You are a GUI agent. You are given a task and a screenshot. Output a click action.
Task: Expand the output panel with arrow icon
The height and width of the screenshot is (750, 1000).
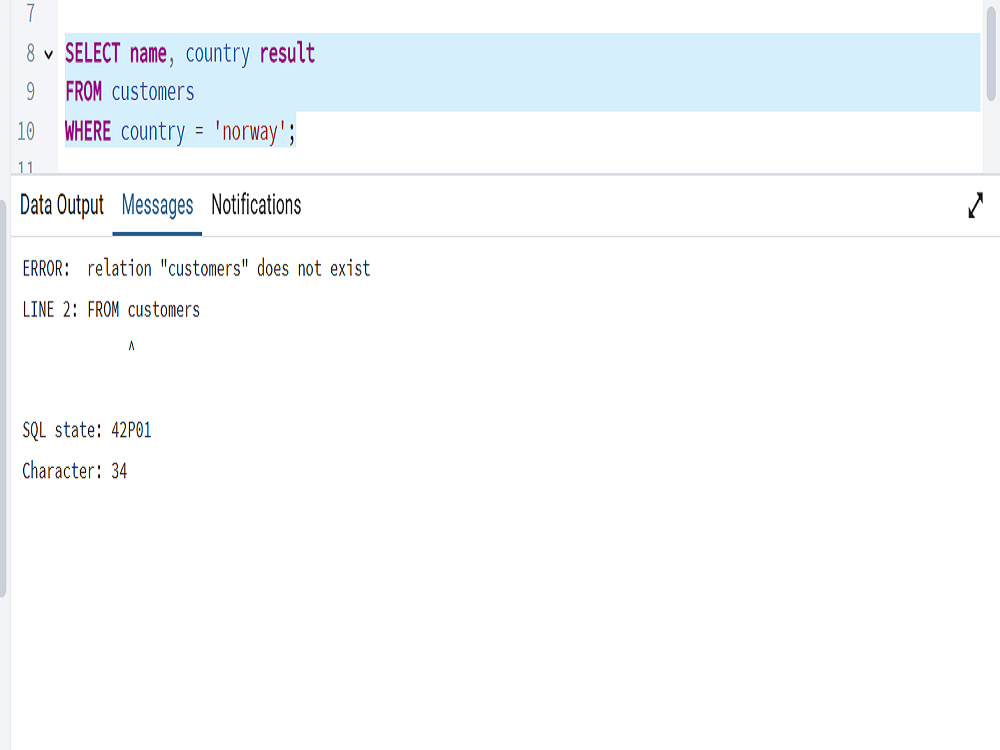976,205
